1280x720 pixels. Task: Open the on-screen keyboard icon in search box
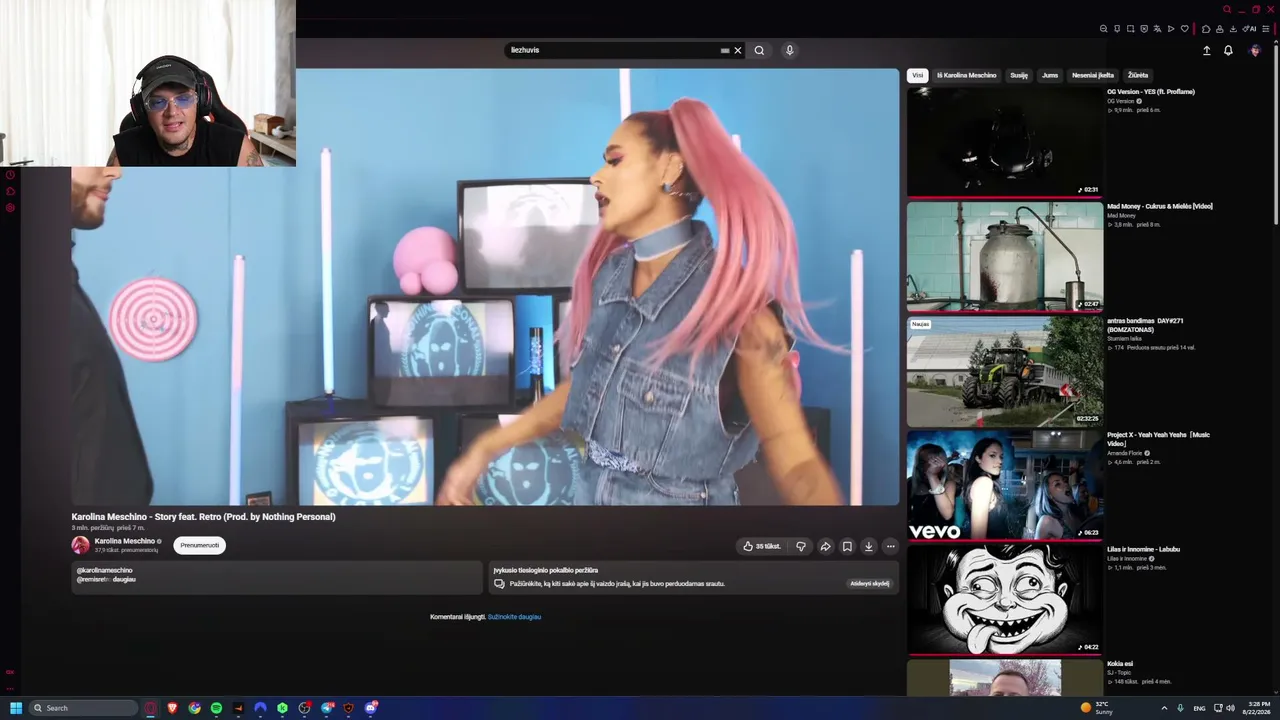725,50
